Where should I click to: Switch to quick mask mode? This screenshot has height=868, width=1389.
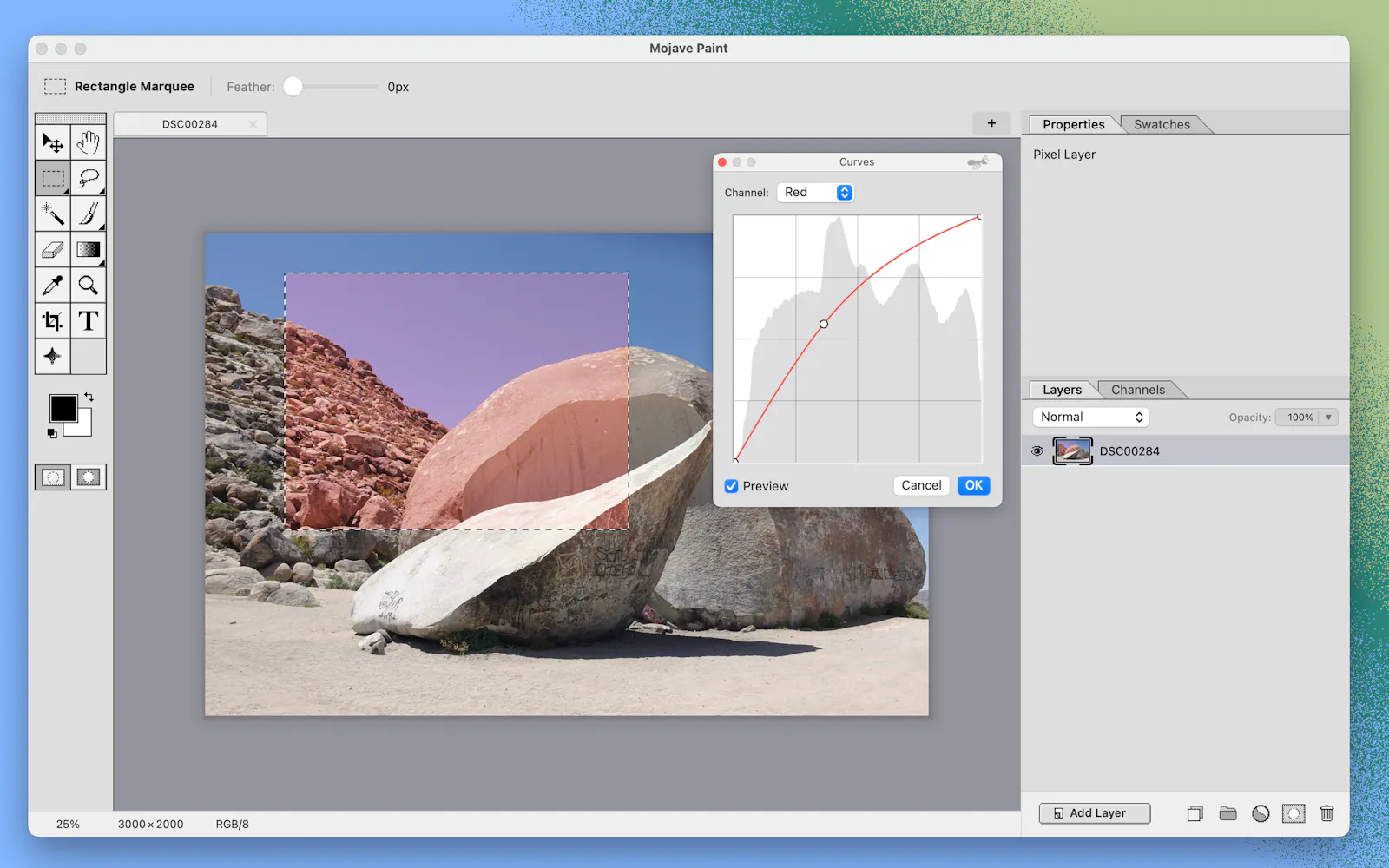[x=89, y=477]
